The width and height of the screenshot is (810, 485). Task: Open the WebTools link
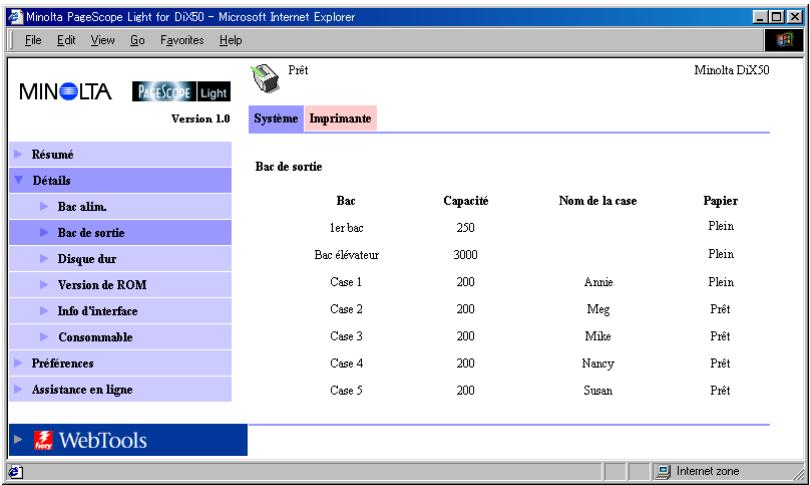click(128, 440)
